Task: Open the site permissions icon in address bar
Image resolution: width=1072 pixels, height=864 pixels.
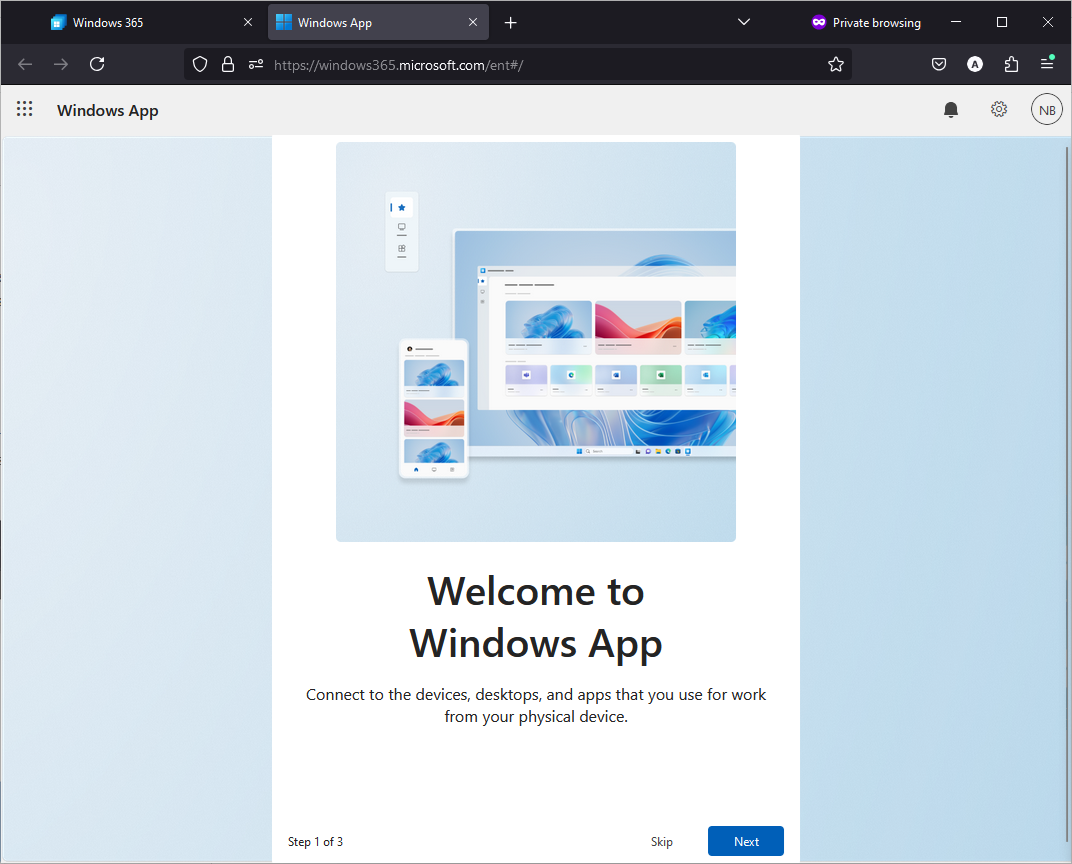Action: pyautogui.click(x=256, y=64)
